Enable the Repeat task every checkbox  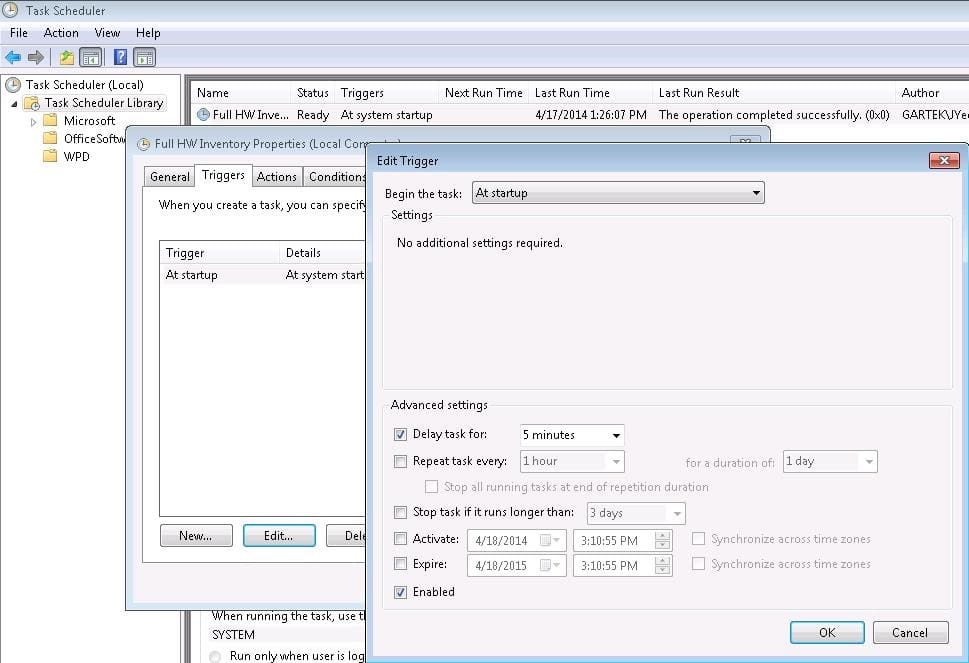click(400, 461)
